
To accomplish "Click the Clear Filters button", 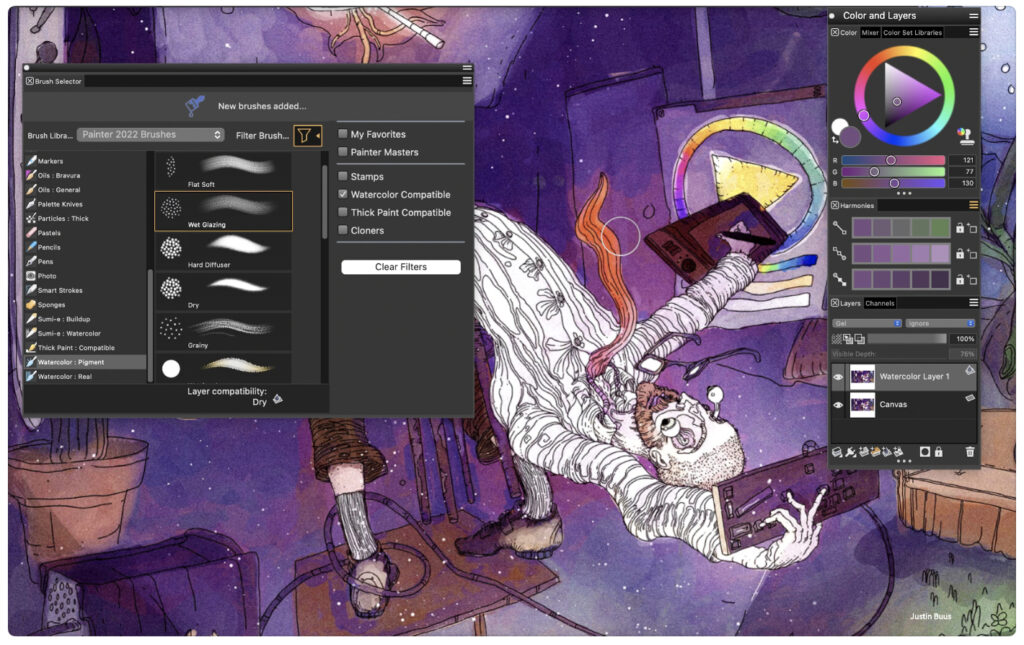I will pos(400,266).
